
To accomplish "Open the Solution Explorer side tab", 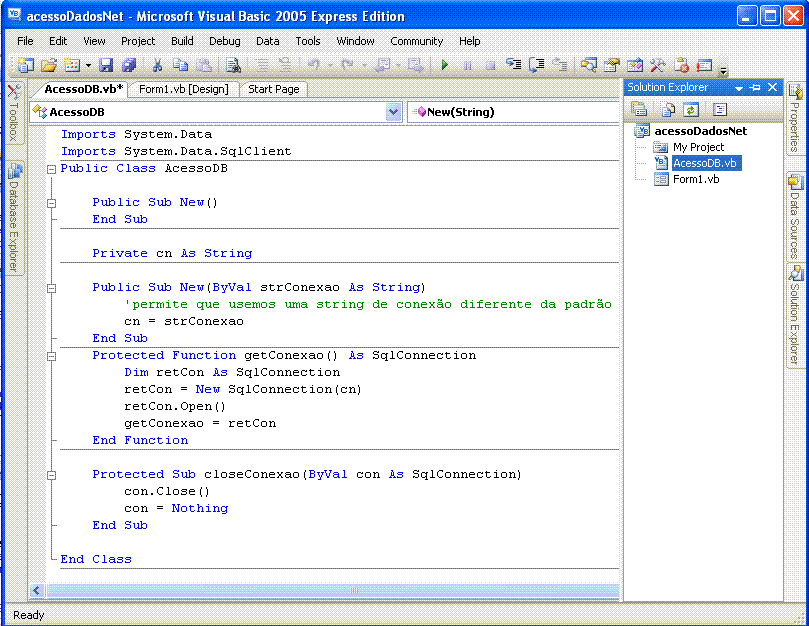I will (x=795, y=315).
